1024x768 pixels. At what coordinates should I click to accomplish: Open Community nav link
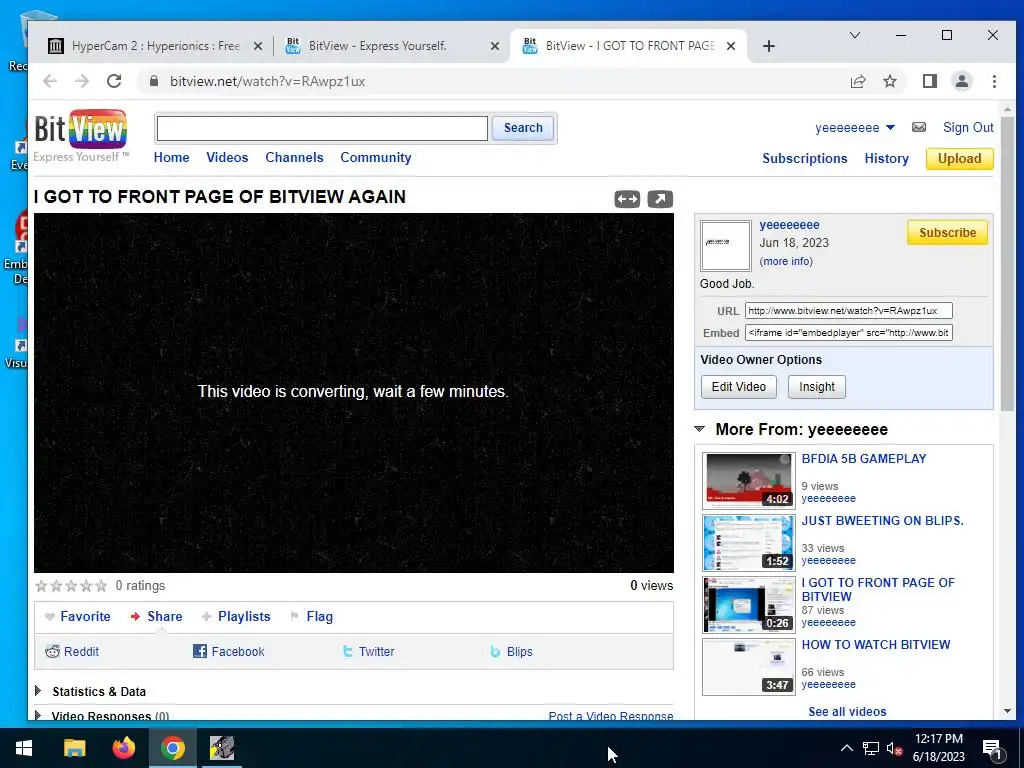pyautogui.click(x=376, y=157)
